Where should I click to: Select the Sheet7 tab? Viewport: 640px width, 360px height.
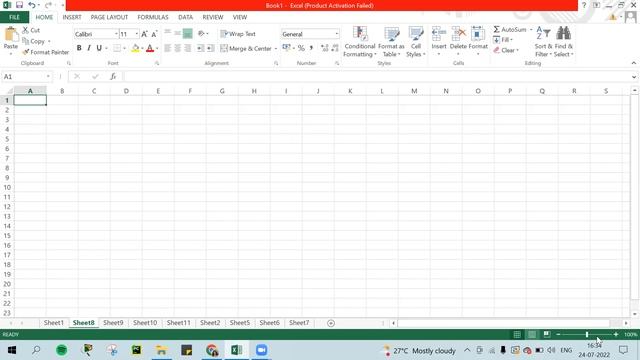coord(299,322)
